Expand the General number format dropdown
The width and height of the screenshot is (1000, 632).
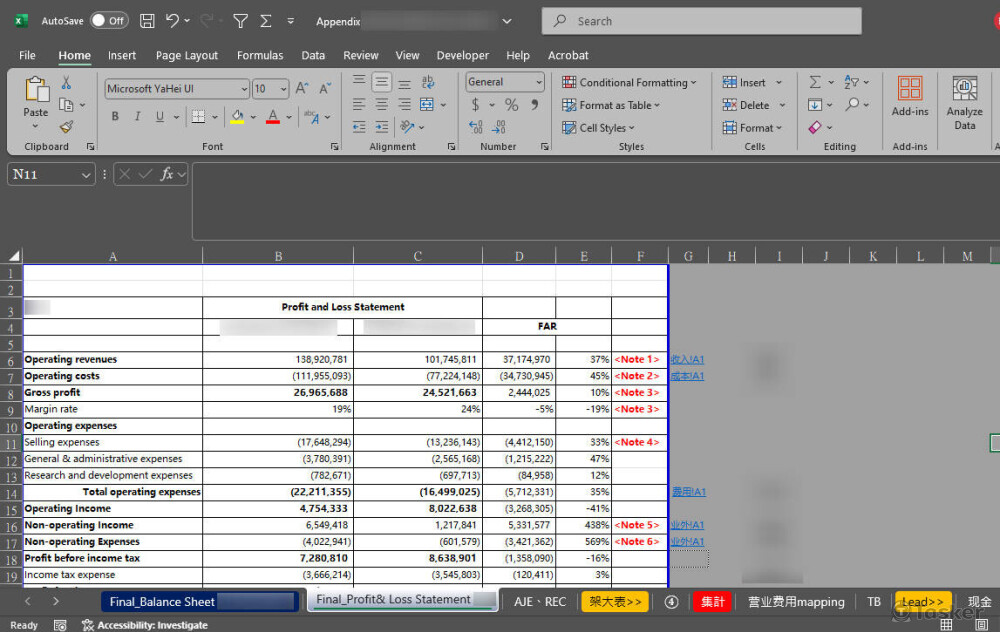(x=539, y=83)
